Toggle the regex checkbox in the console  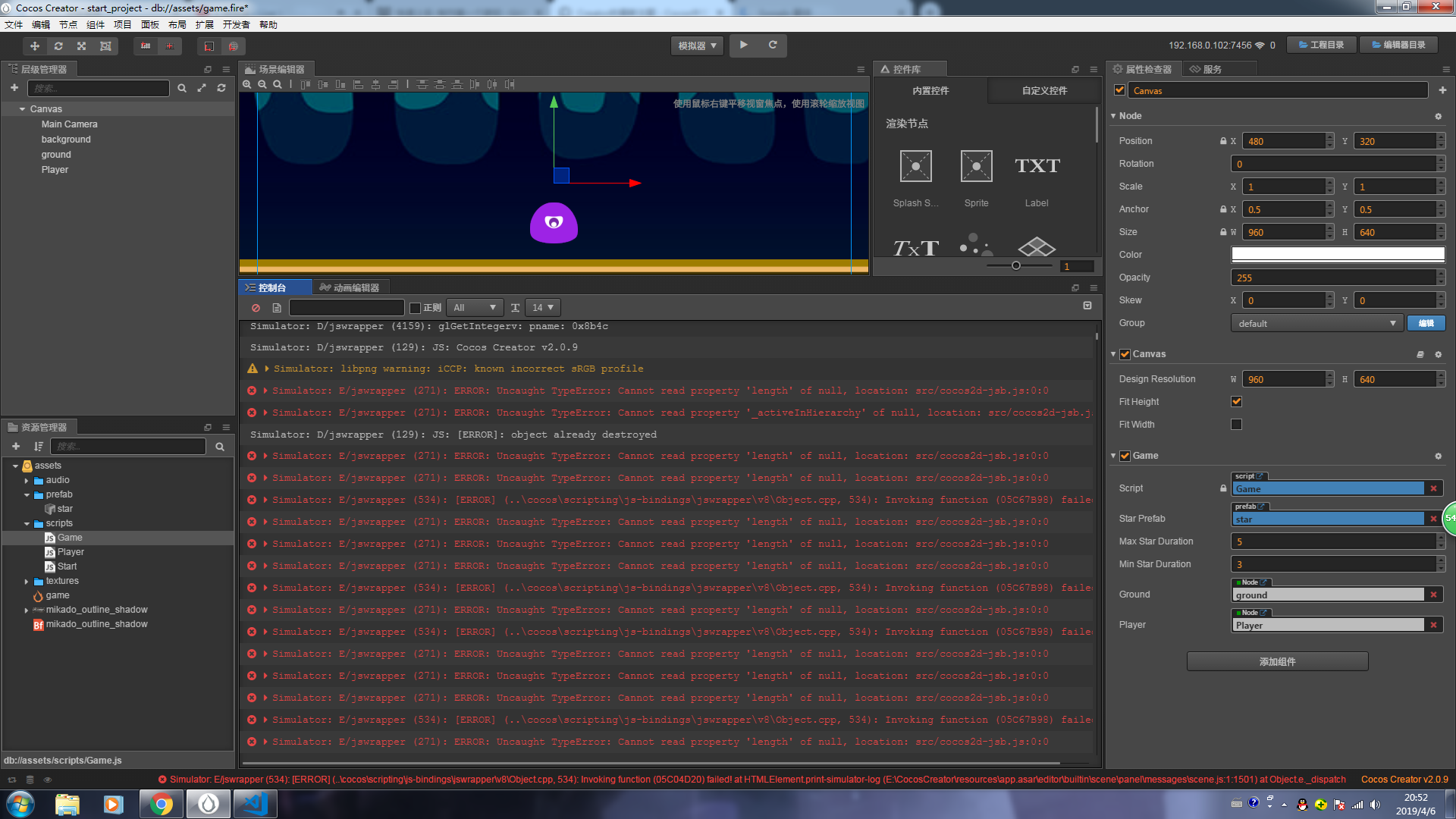(415, 308)
